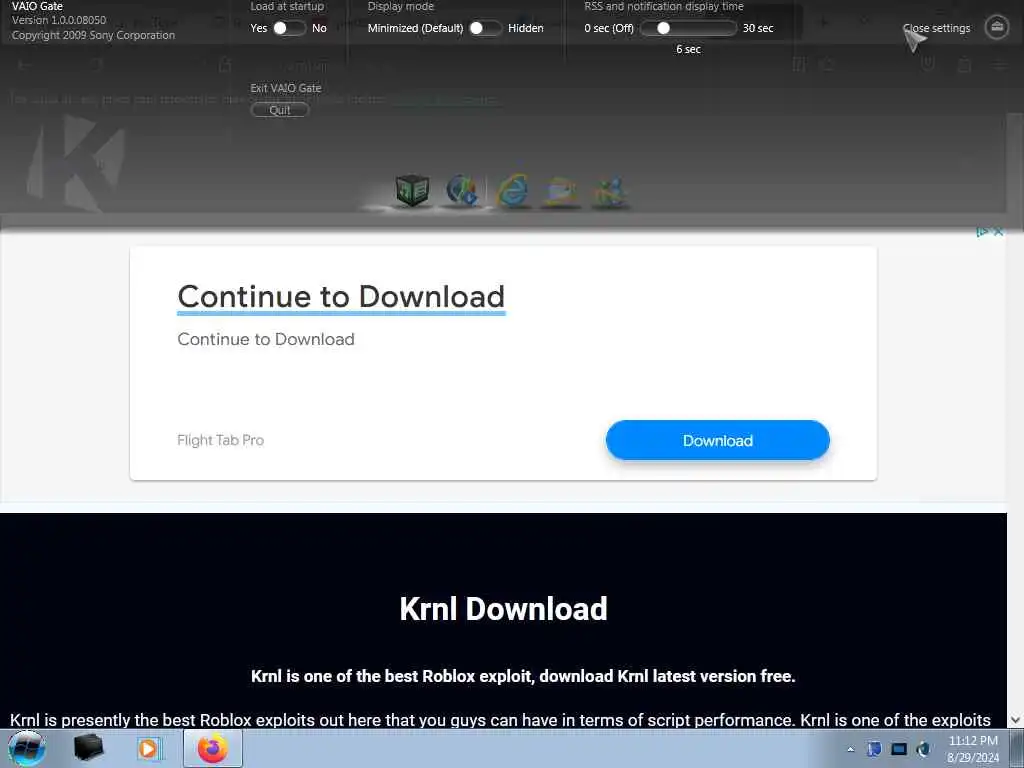Click the '30 sec' label by the slider
The height and width of the screenshot is (768, 1024).
pyautogui.click(x=758, y=28)
